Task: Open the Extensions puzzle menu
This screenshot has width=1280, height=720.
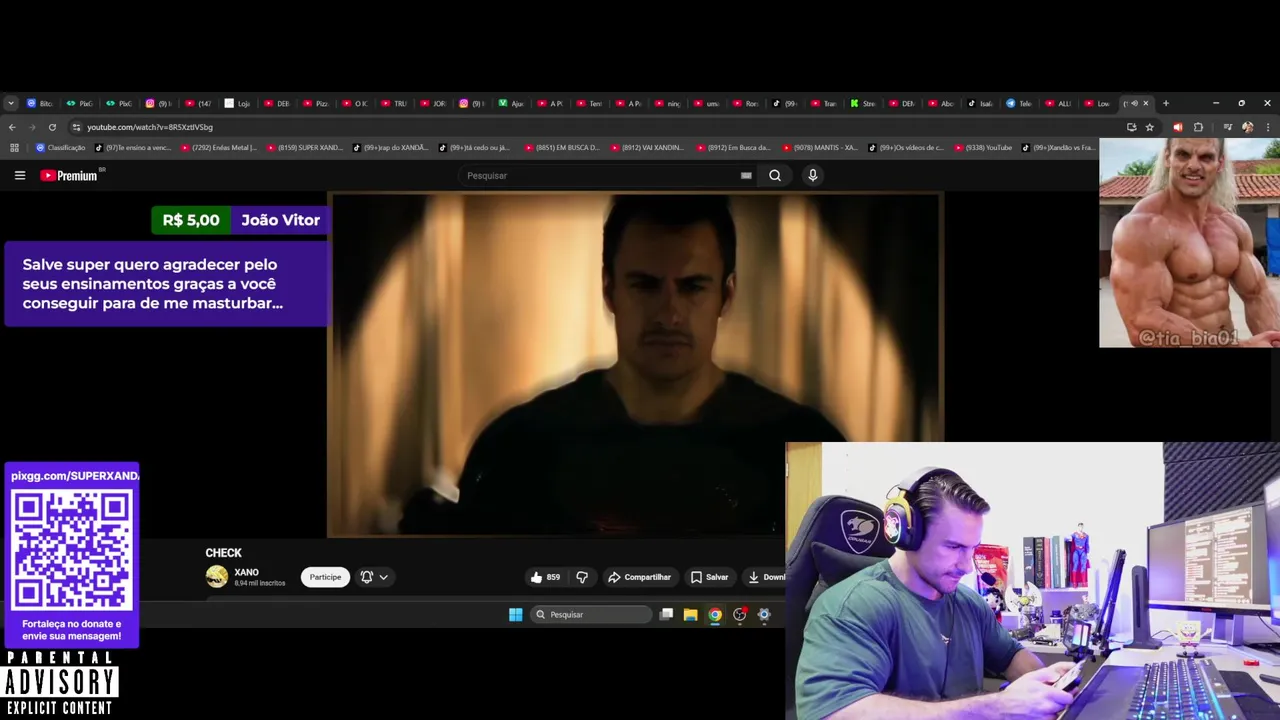Action: click(1198, 127)
